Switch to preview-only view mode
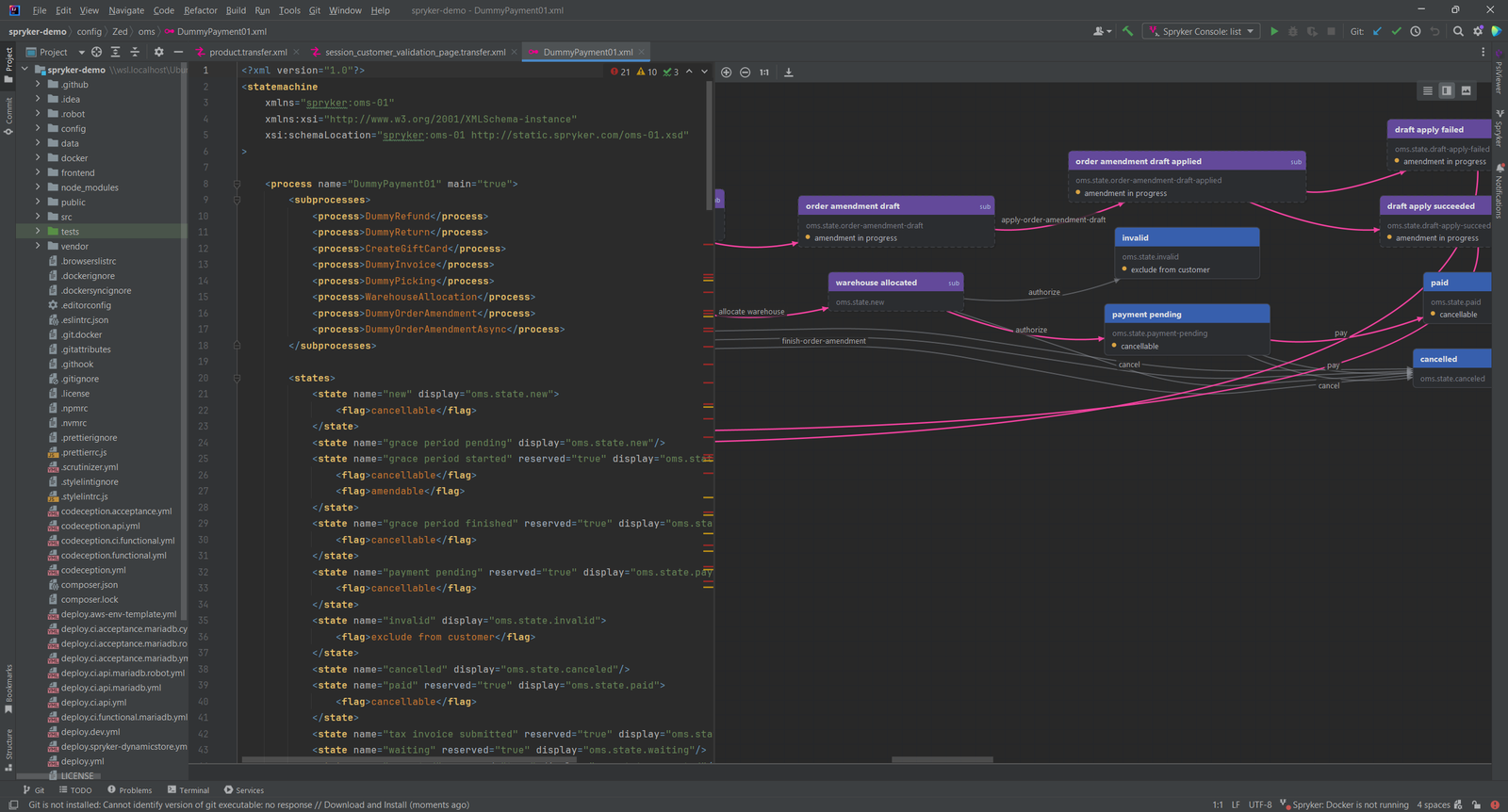Image resolution: width=1508 pixels, height=812 pixels. point(1466,90)
